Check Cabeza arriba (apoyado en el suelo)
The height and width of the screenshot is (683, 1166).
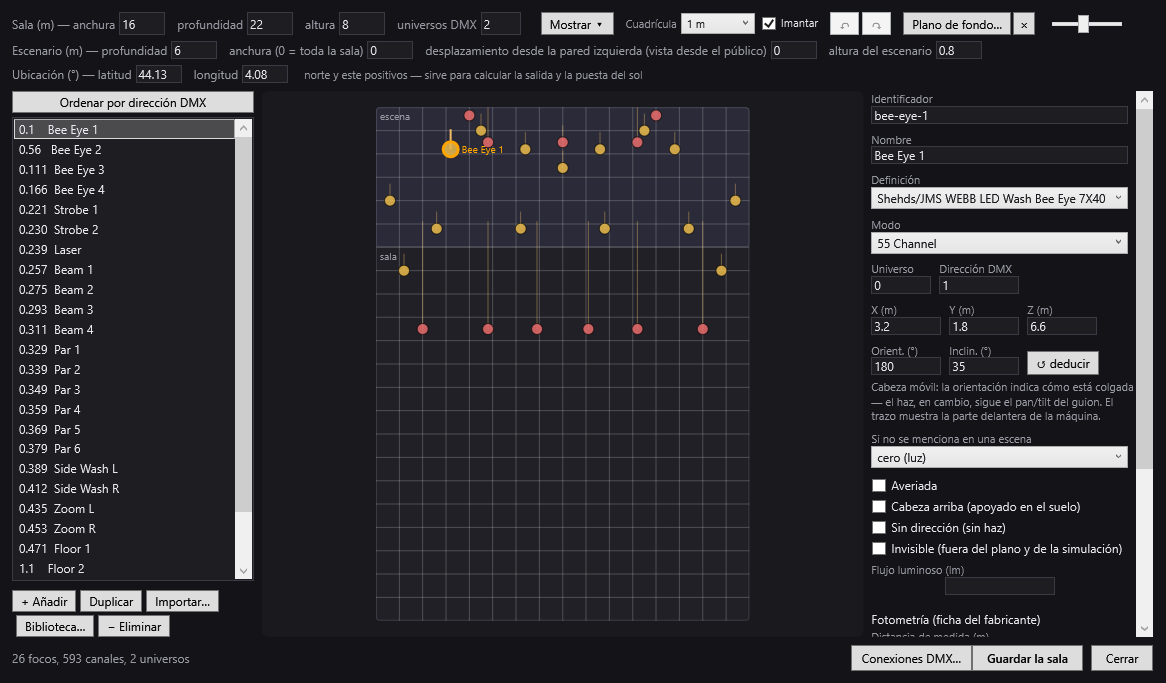point(879,507)
